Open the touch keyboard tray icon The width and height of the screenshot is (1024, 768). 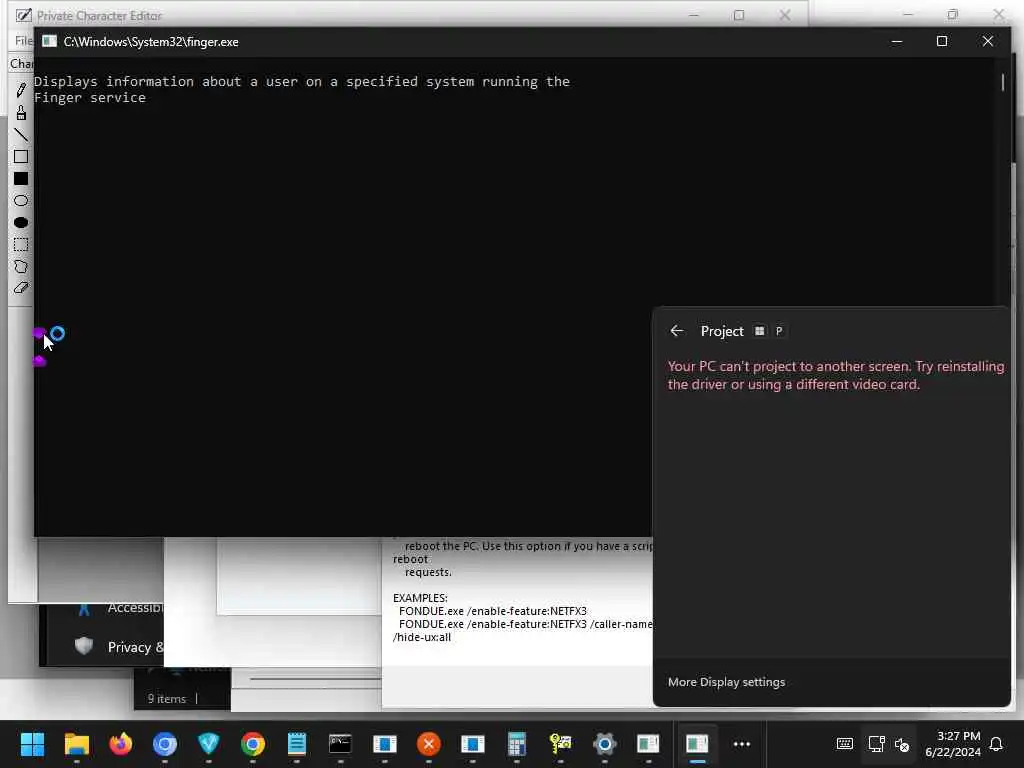[x=844, y=744]
